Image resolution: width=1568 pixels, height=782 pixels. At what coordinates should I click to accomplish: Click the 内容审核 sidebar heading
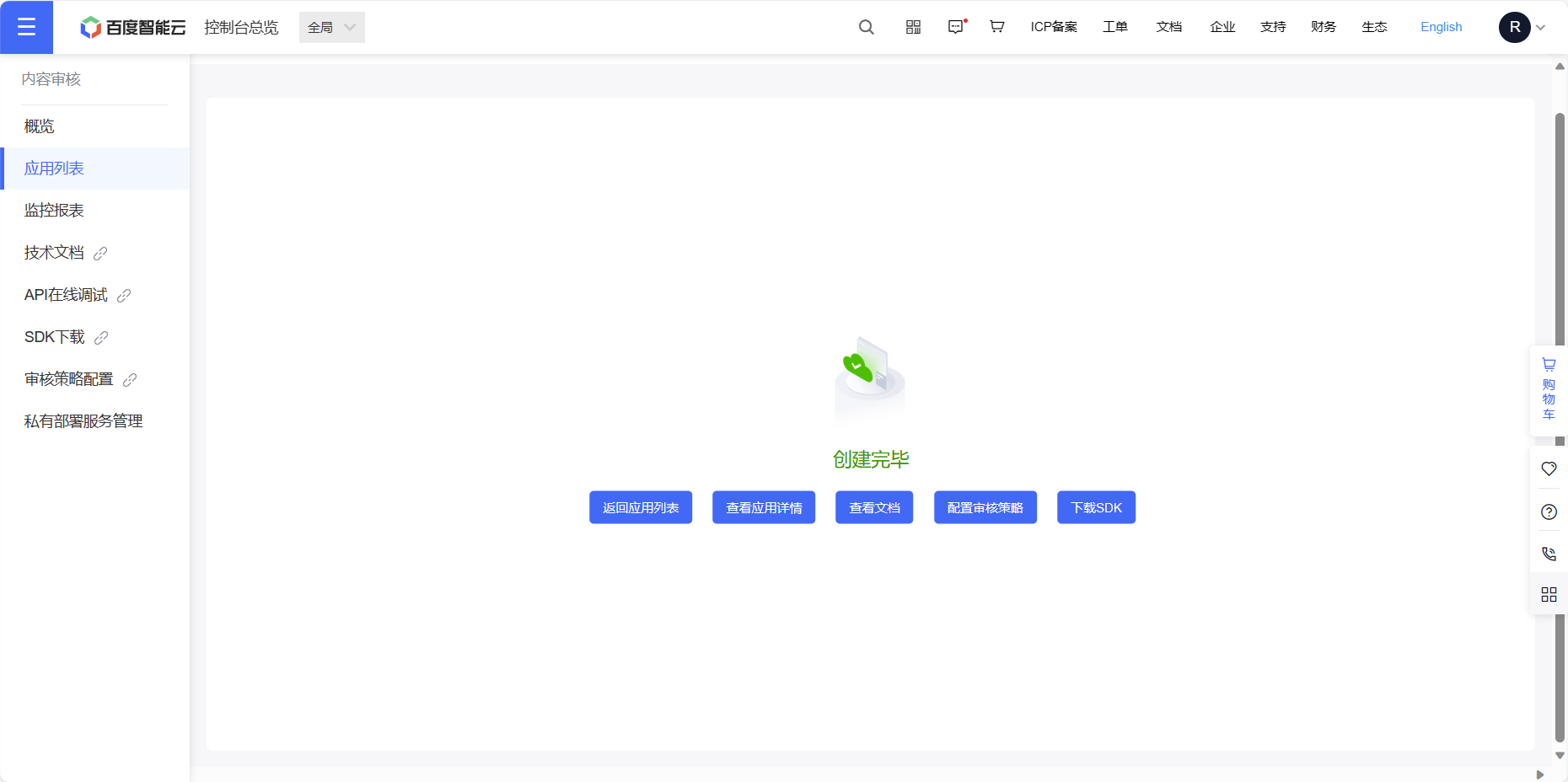point(51,79)
